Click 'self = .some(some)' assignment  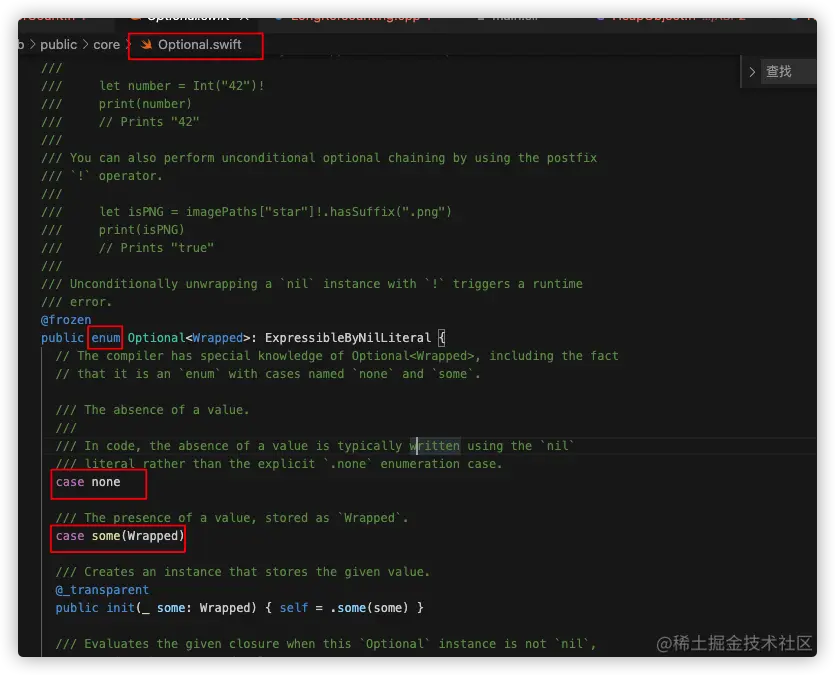click(x=344, y=608)
